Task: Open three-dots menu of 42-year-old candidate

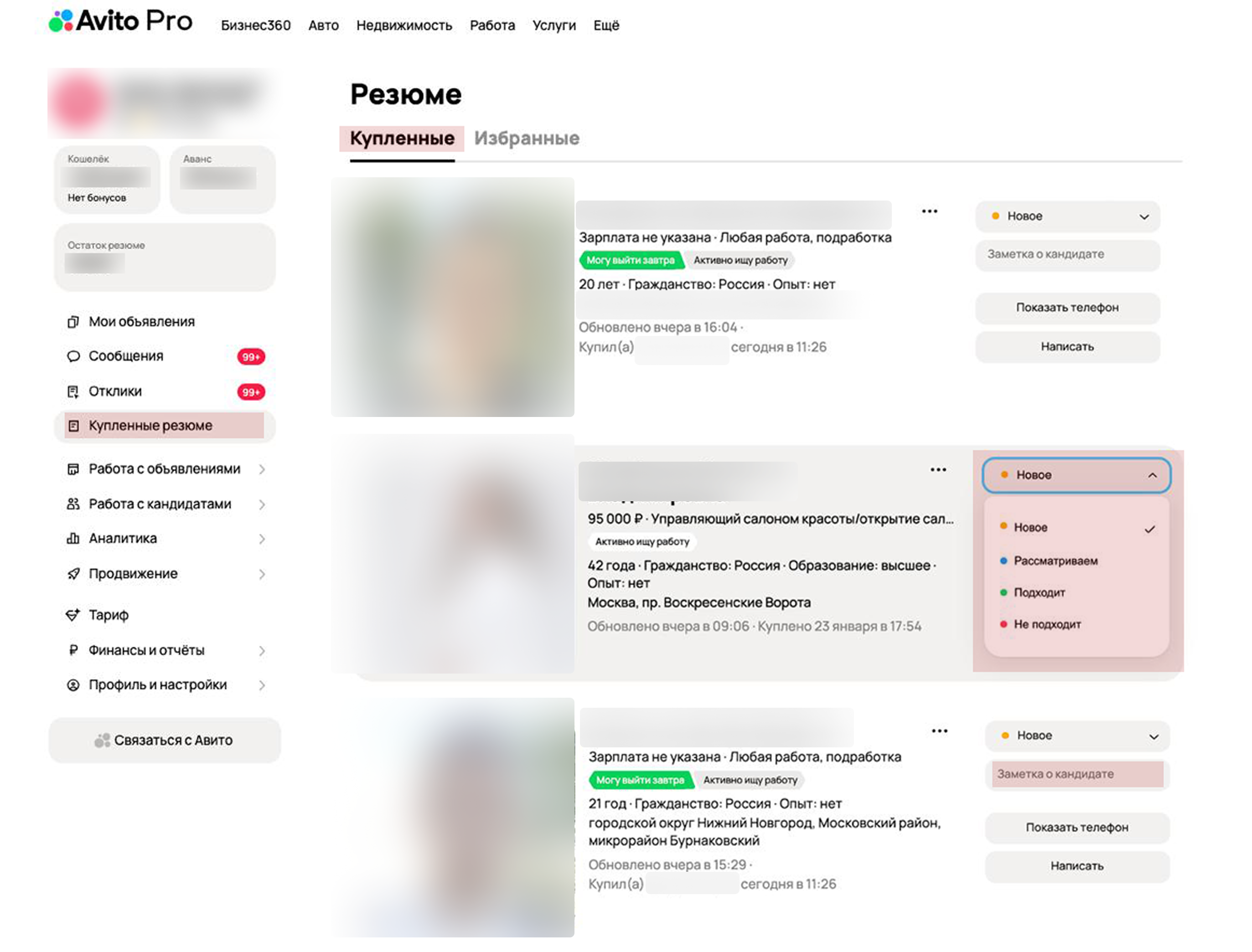Action: pos(938,470)
